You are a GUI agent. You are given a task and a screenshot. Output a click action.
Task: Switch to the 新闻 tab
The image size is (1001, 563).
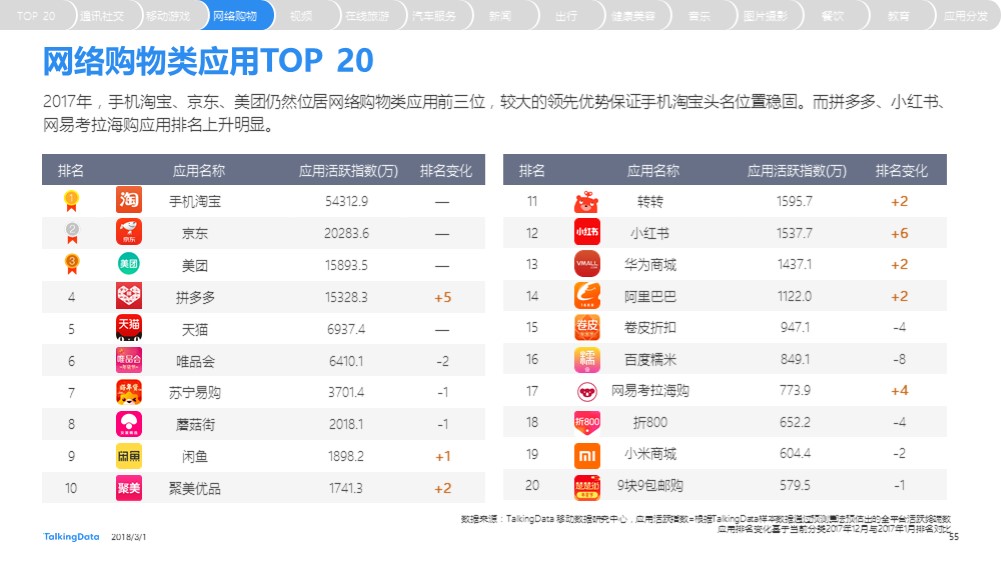pos(500,16)
